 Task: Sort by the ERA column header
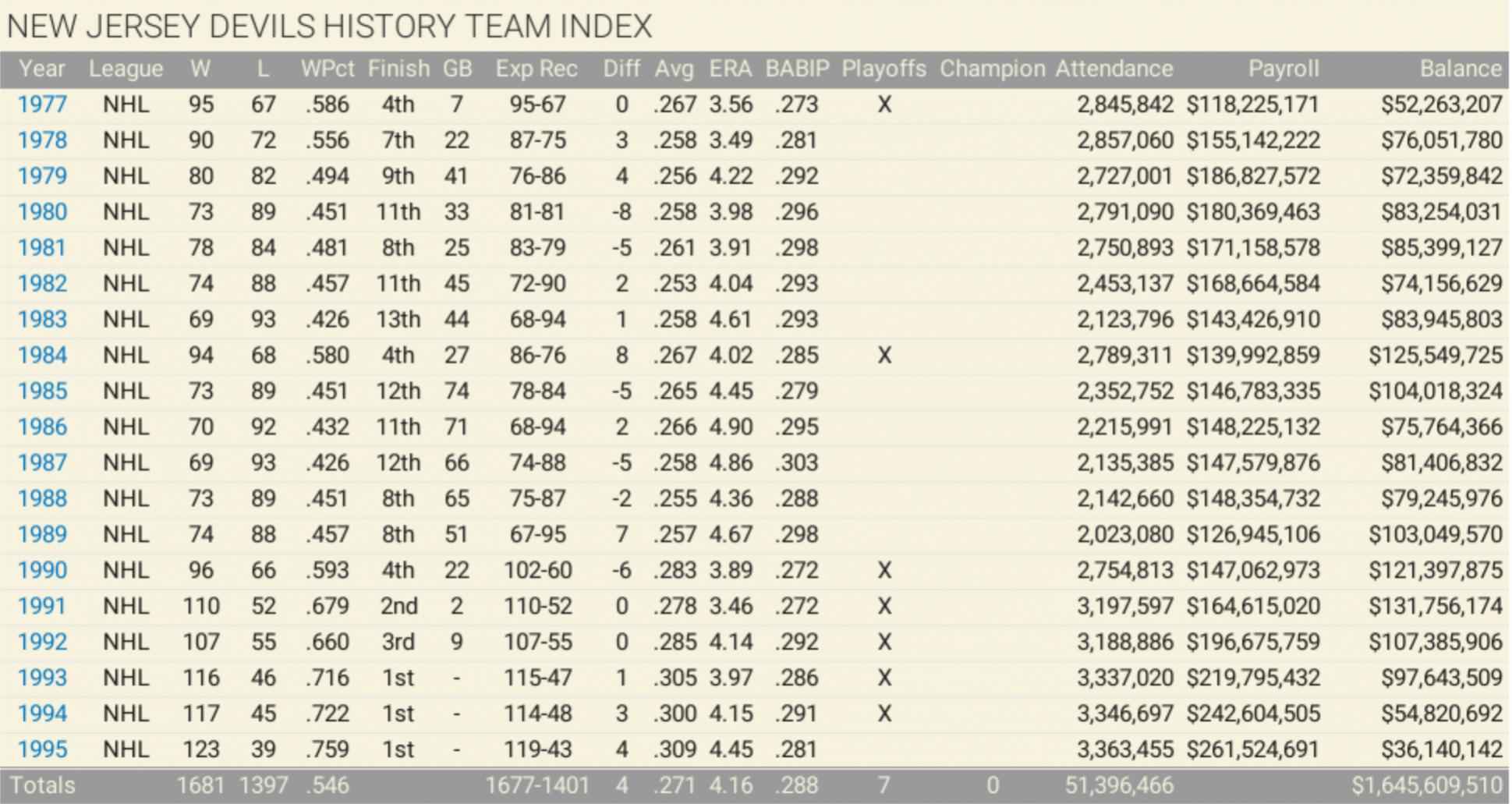tap(731, 69)
